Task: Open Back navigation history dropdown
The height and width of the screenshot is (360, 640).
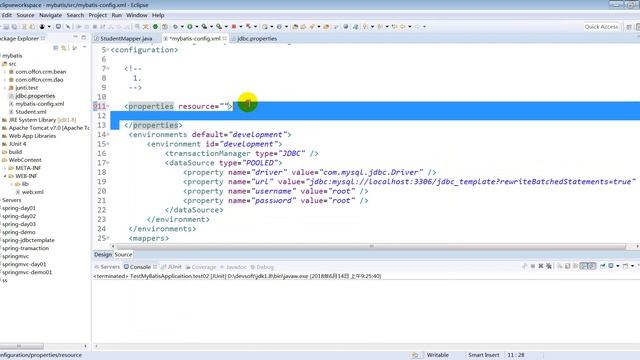Action: [x=410, y=27]
